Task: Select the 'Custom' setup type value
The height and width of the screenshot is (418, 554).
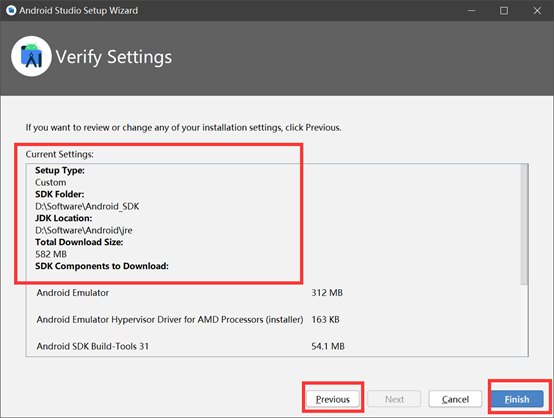Action: coord(51,182)
